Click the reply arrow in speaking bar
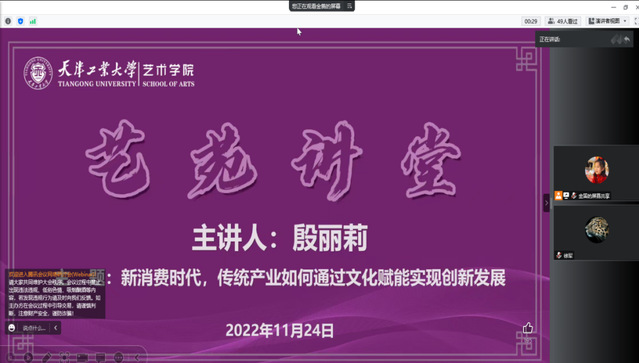 coord(627,39)
